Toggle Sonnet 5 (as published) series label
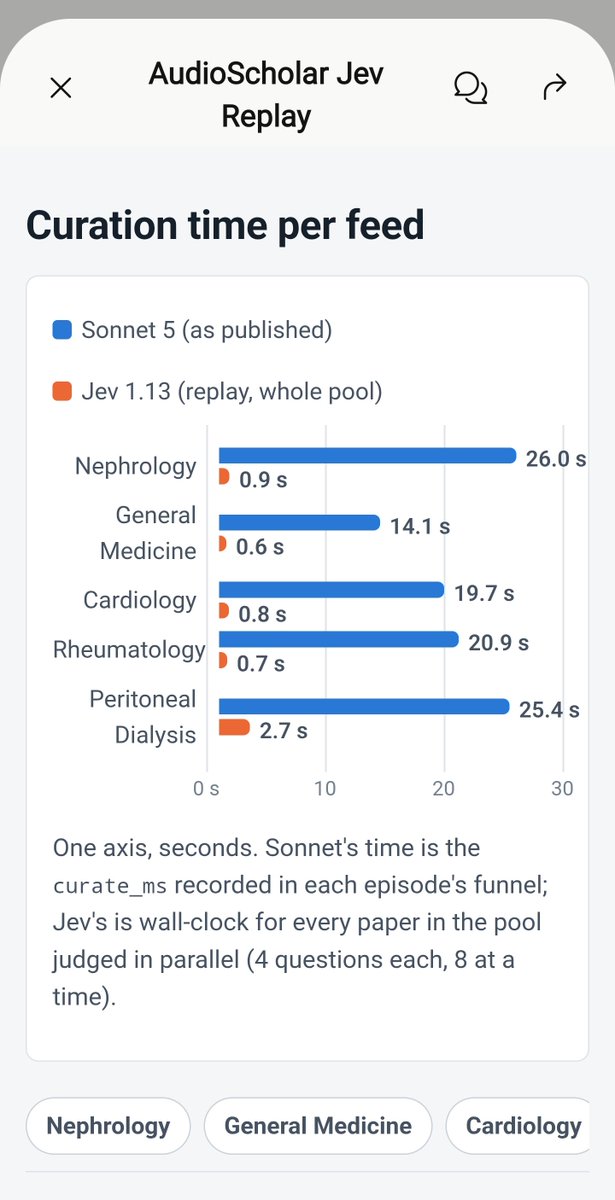 207,330
